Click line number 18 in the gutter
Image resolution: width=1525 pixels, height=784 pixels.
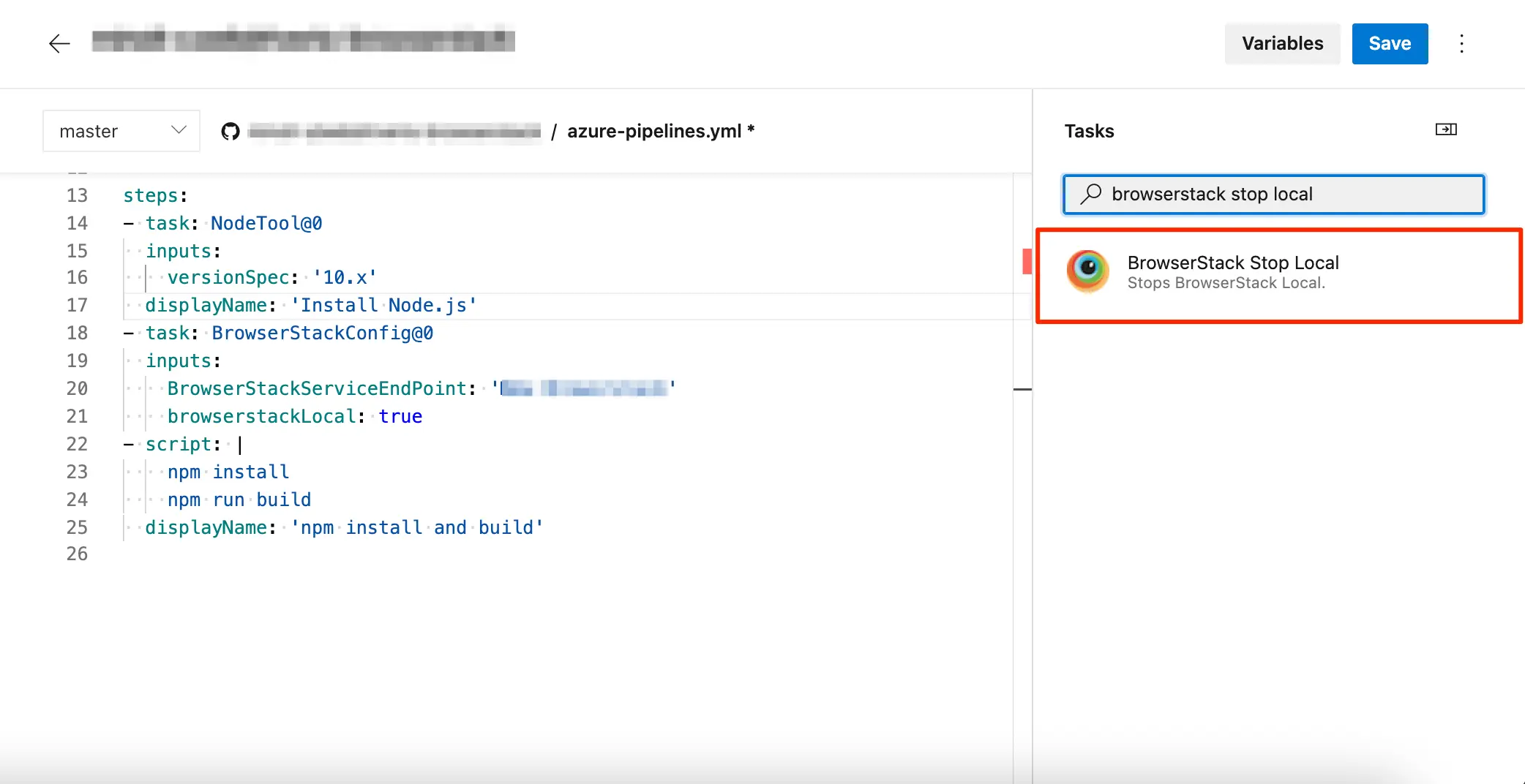pyautogui.click(x=77, y=333)
